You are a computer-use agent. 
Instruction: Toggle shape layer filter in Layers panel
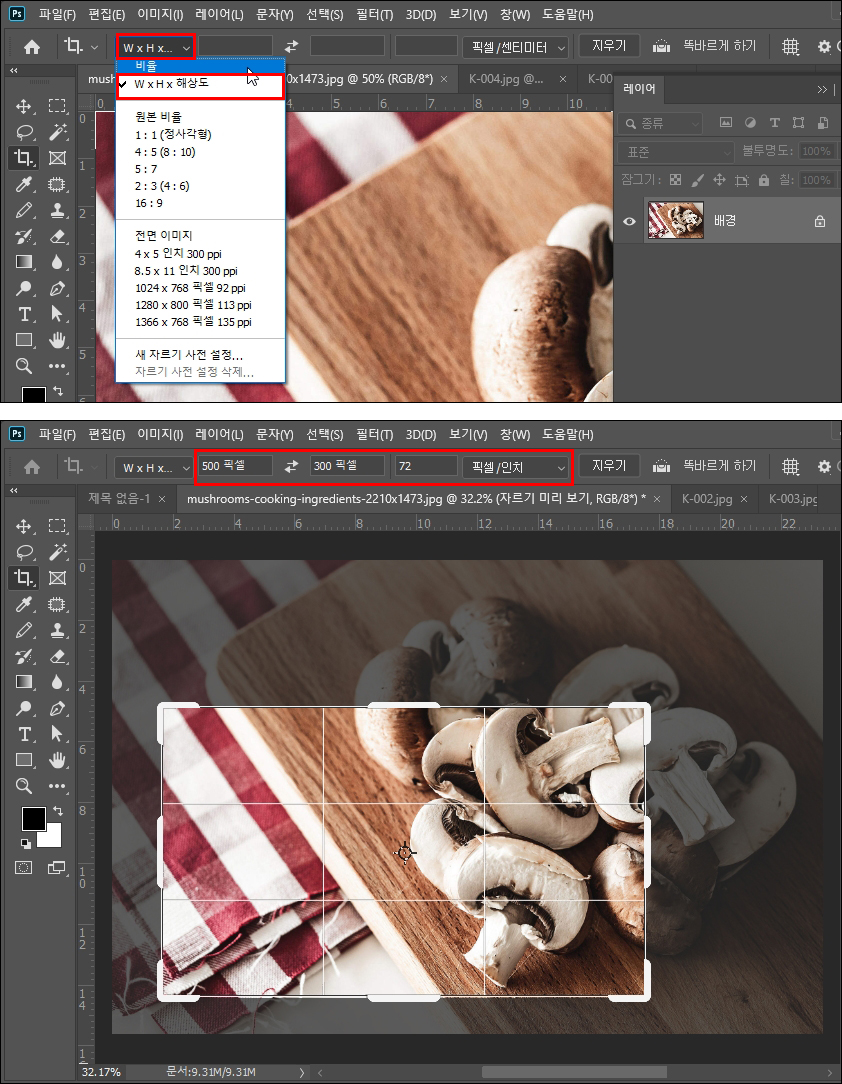(798, 122)
